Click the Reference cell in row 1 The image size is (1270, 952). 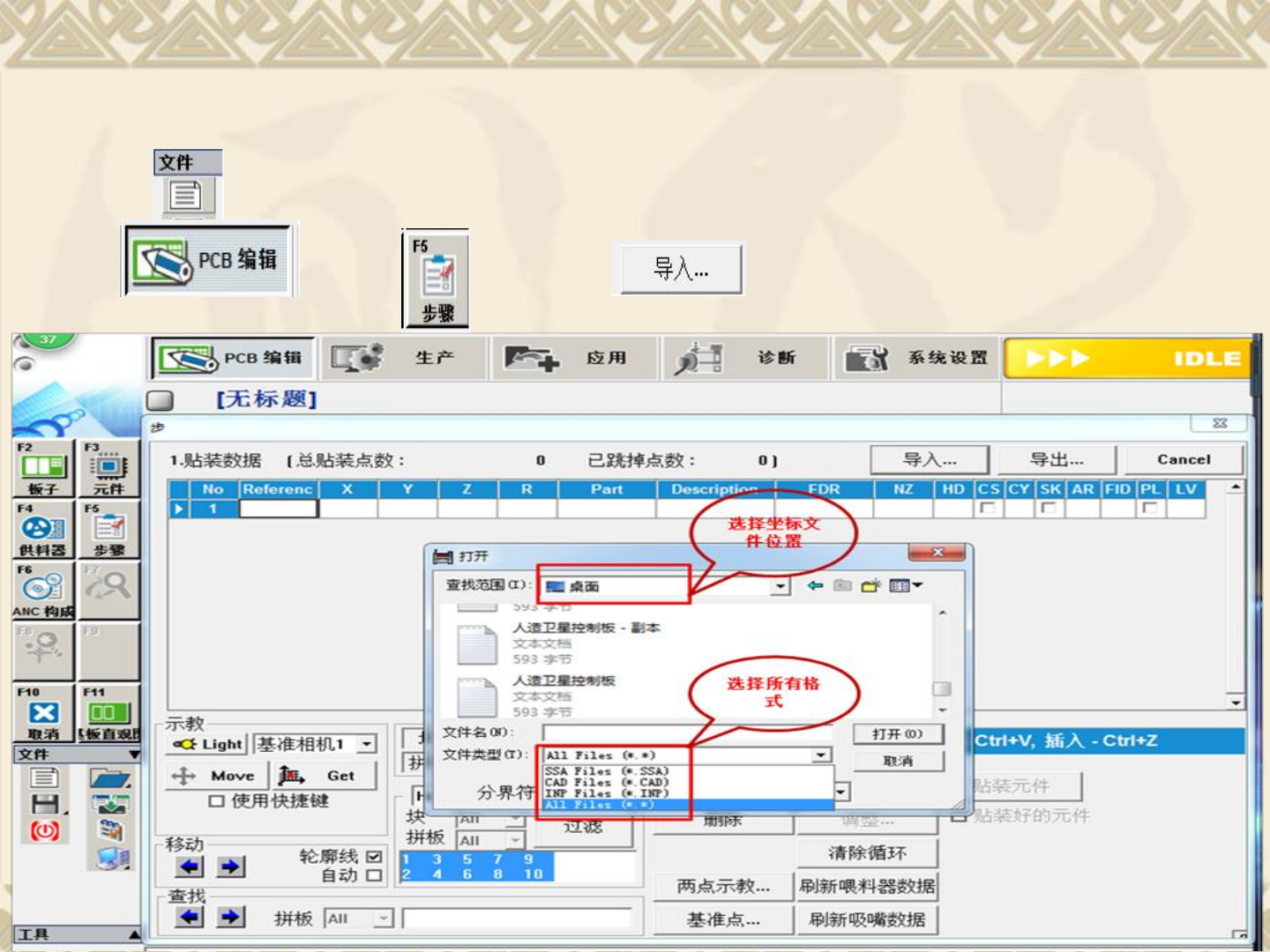pos(278,509)
